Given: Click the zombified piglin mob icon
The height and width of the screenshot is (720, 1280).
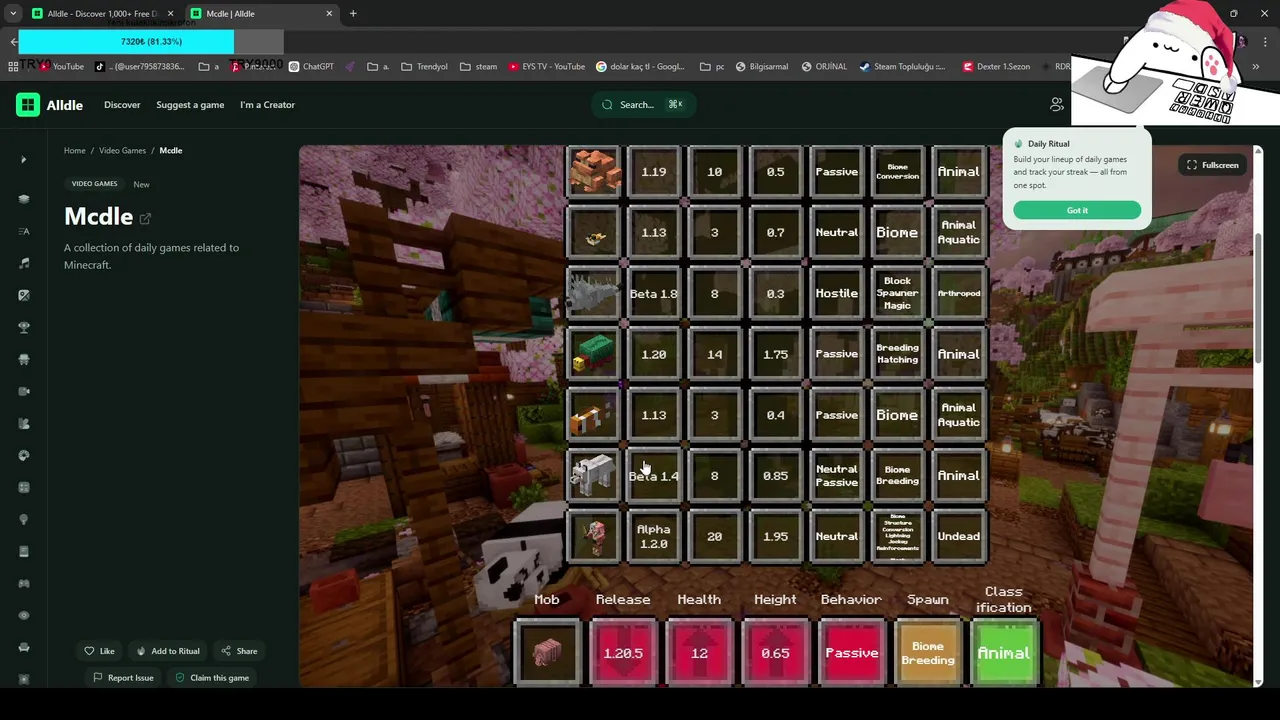Looking at the screenshot, I should pos(594,537).
